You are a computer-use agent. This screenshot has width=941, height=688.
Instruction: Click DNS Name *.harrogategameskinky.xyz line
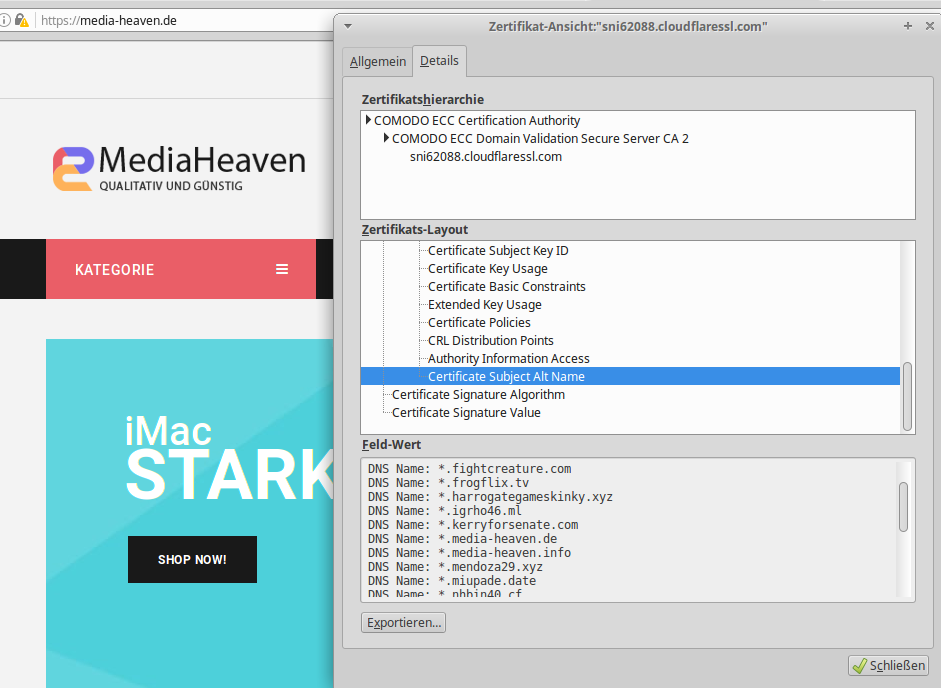click(490, 497)
